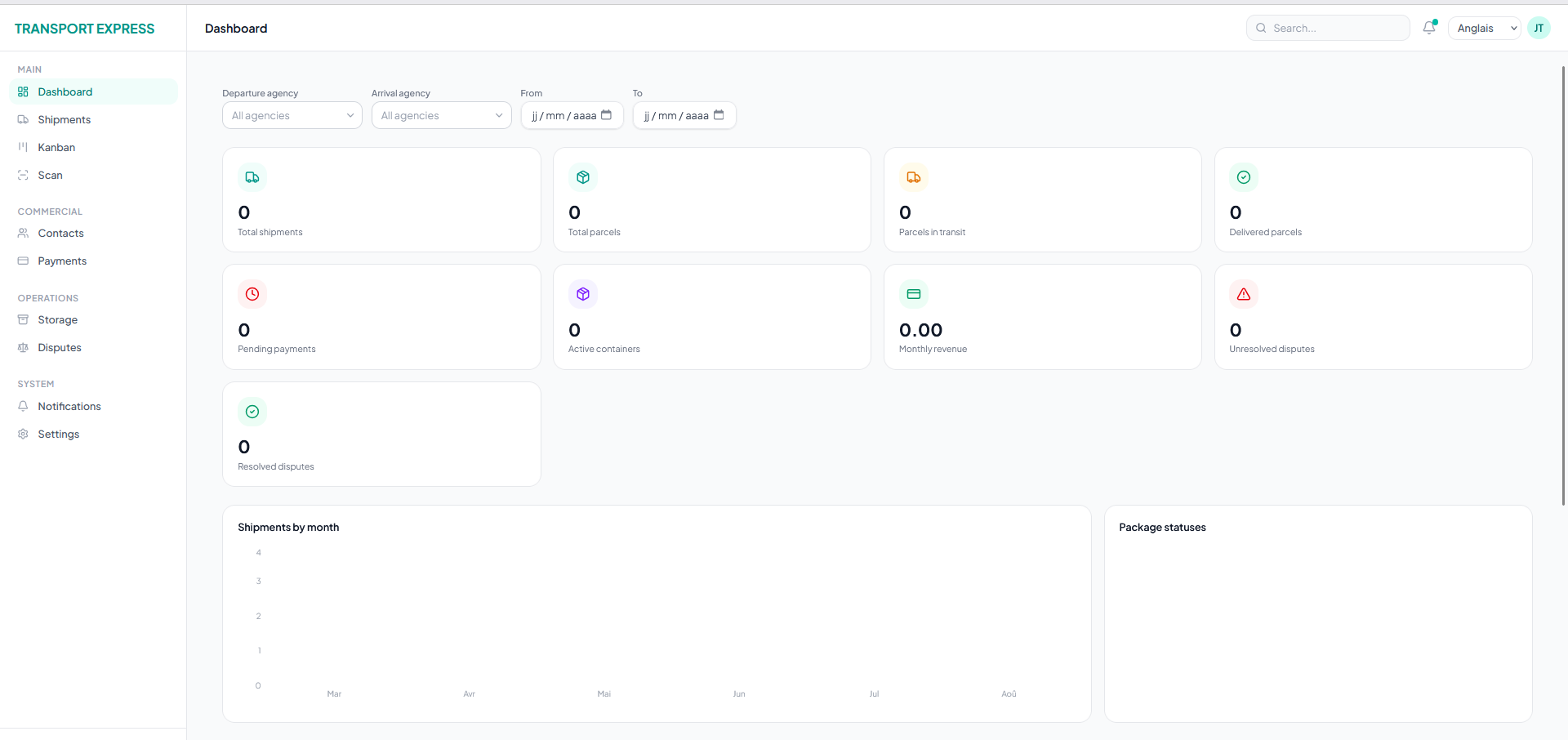Open Storage under Operations

[x=93, y=319]
